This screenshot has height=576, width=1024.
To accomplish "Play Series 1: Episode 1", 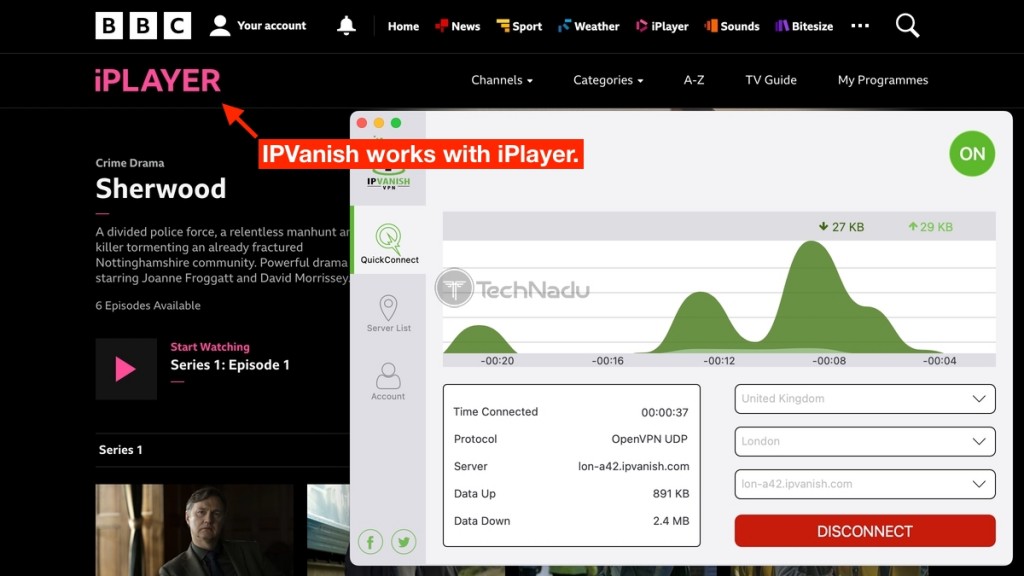I will (x=126, y=368).
